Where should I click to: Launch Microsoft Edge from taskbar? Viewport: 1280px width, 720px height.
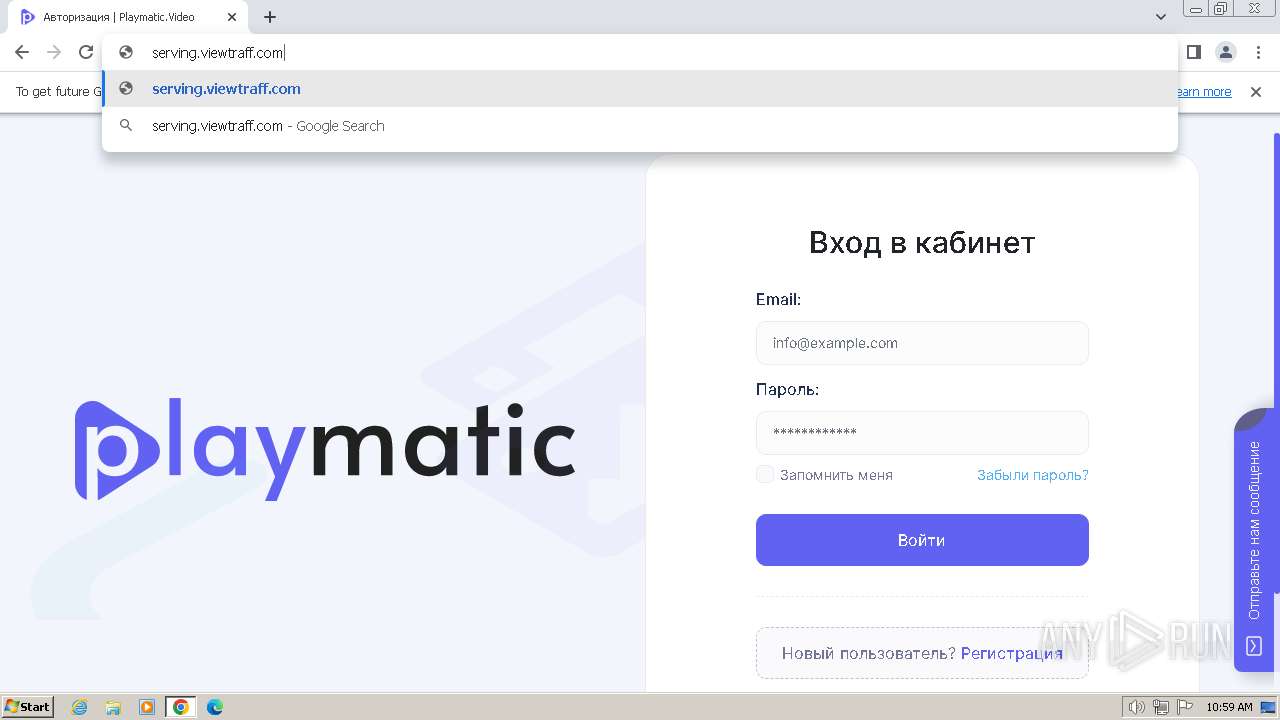214,707
